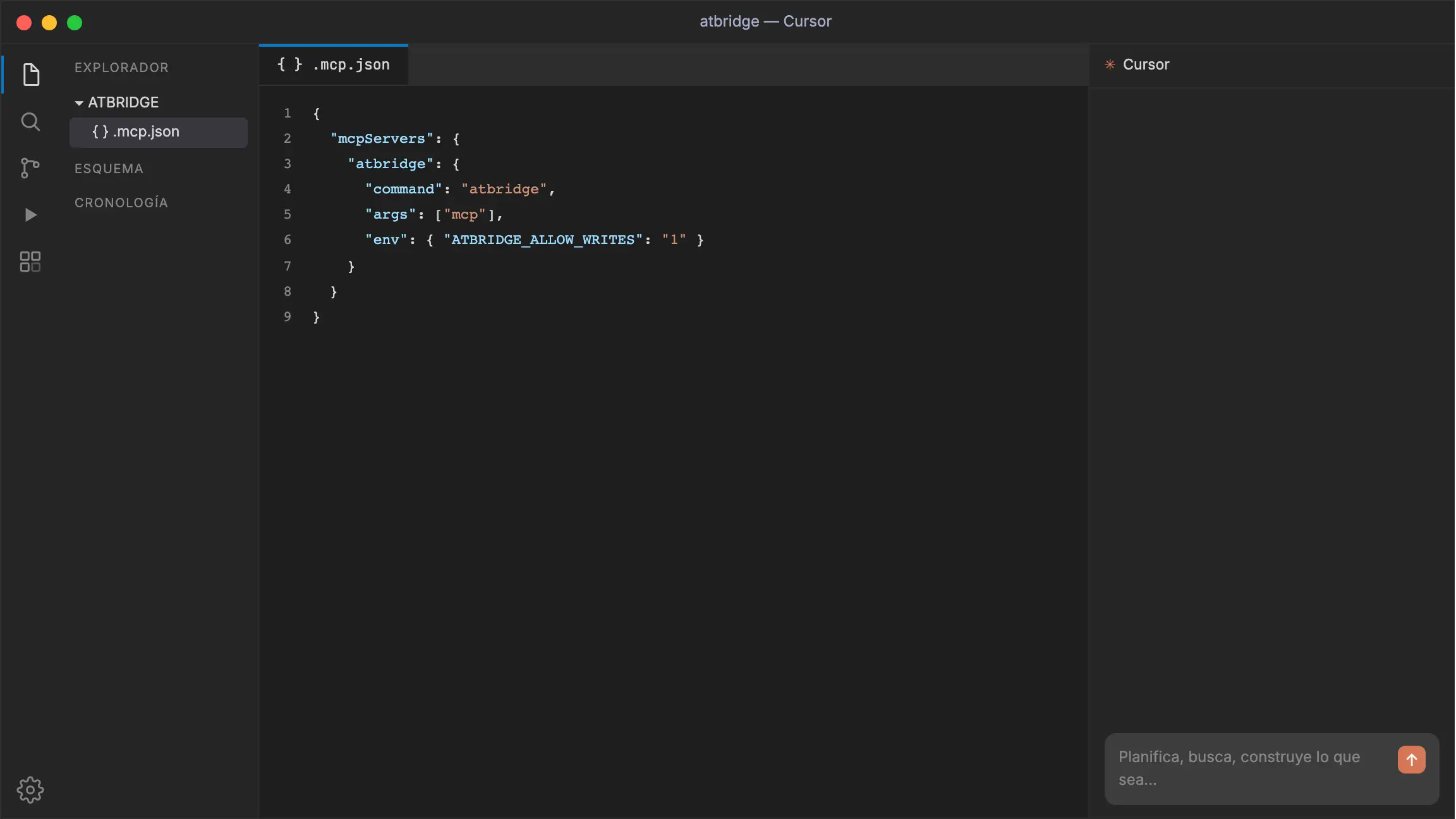Click the "args" key on line 5
1456x819 pixels.
tap(390, 214)
